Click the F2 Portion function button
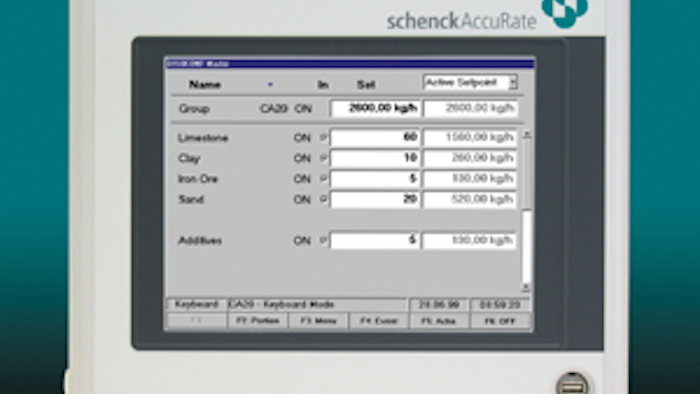 click(x=258, y=321)
